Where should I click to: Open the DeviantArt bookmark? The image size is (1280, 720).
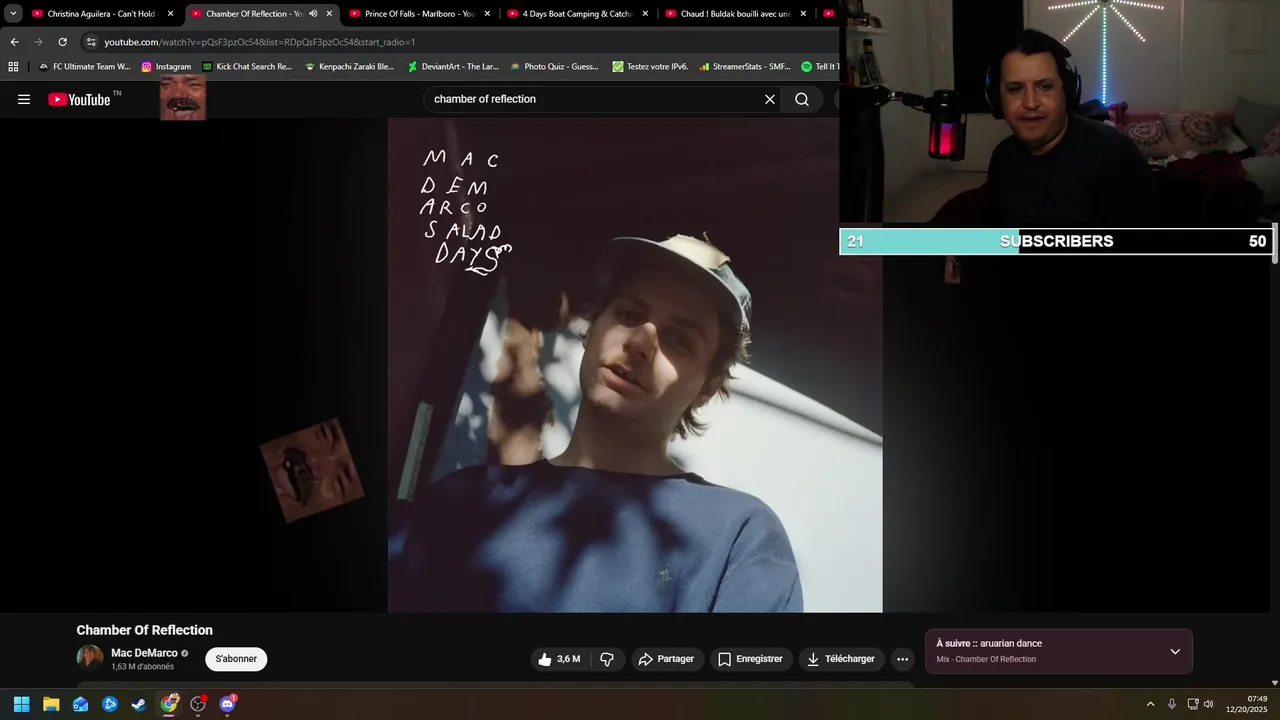453,66
